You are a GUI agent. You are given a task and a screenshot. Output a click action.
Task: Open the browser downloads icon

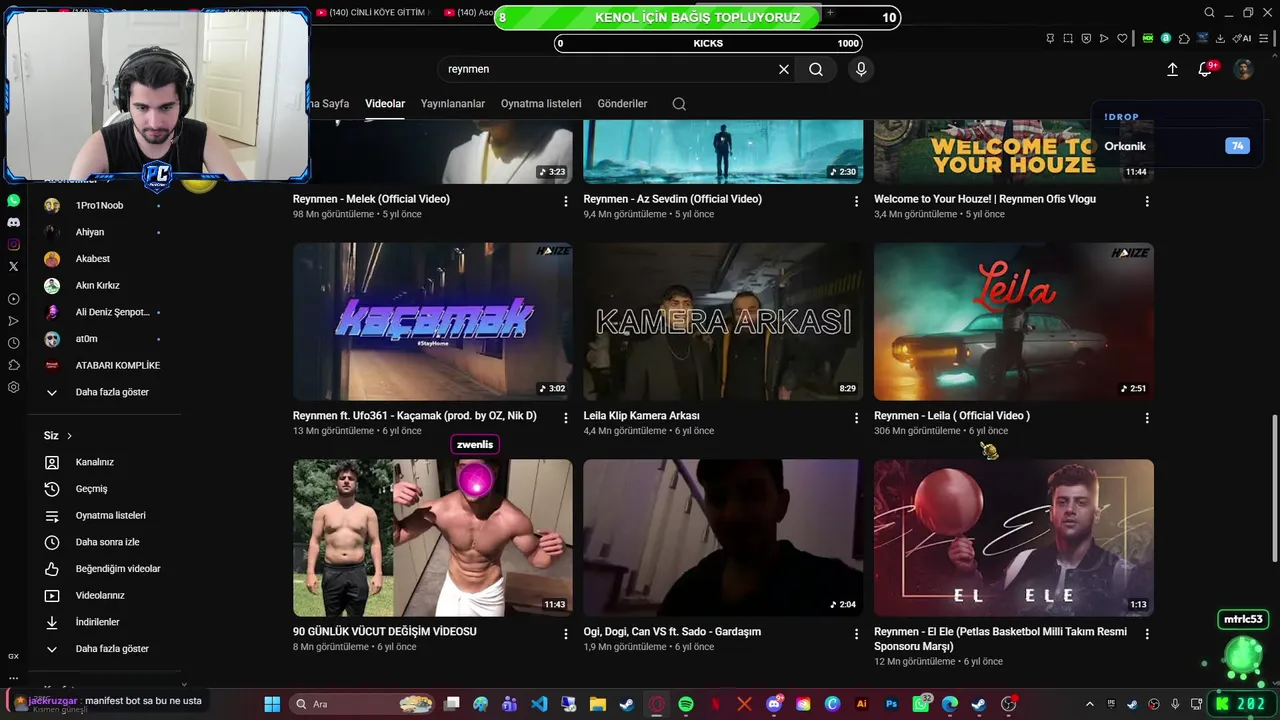point(1220,39)
